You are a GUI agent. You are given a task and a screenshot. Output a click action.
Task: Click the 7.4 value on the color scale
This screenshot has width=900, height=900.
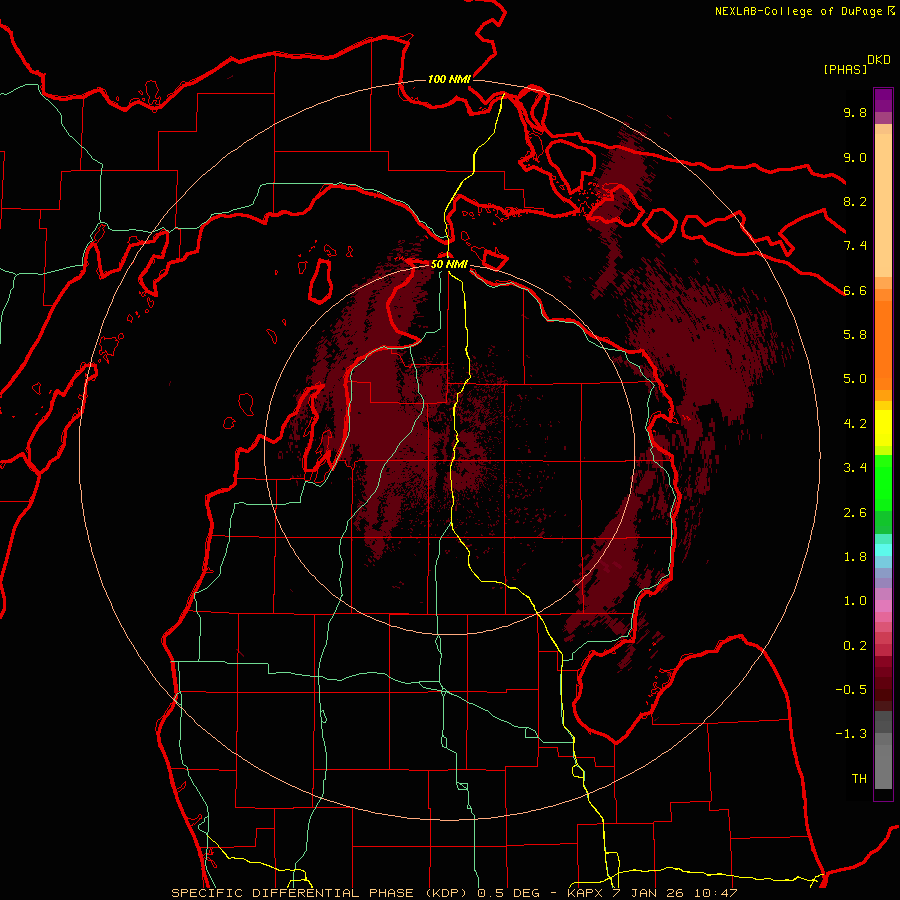(855, 246)
